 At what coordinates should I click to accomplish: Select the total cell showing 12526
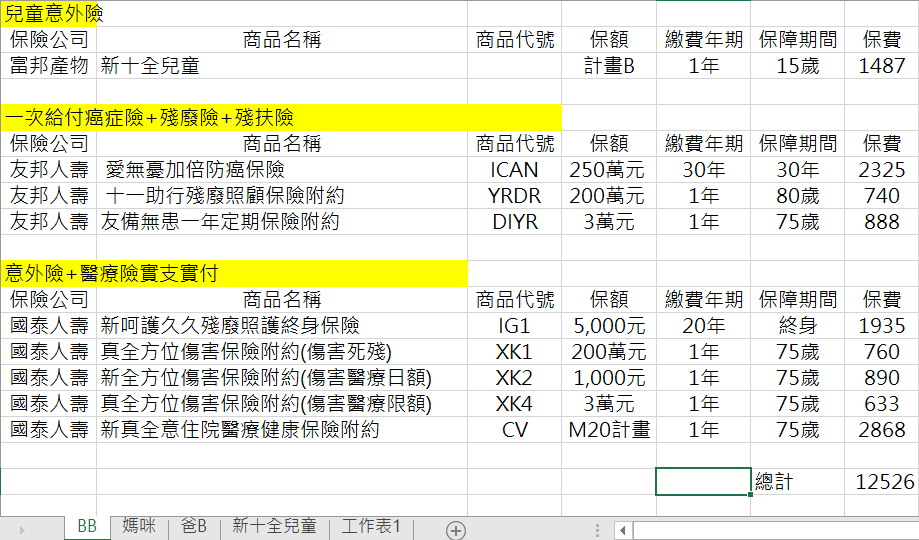(881, 481)
